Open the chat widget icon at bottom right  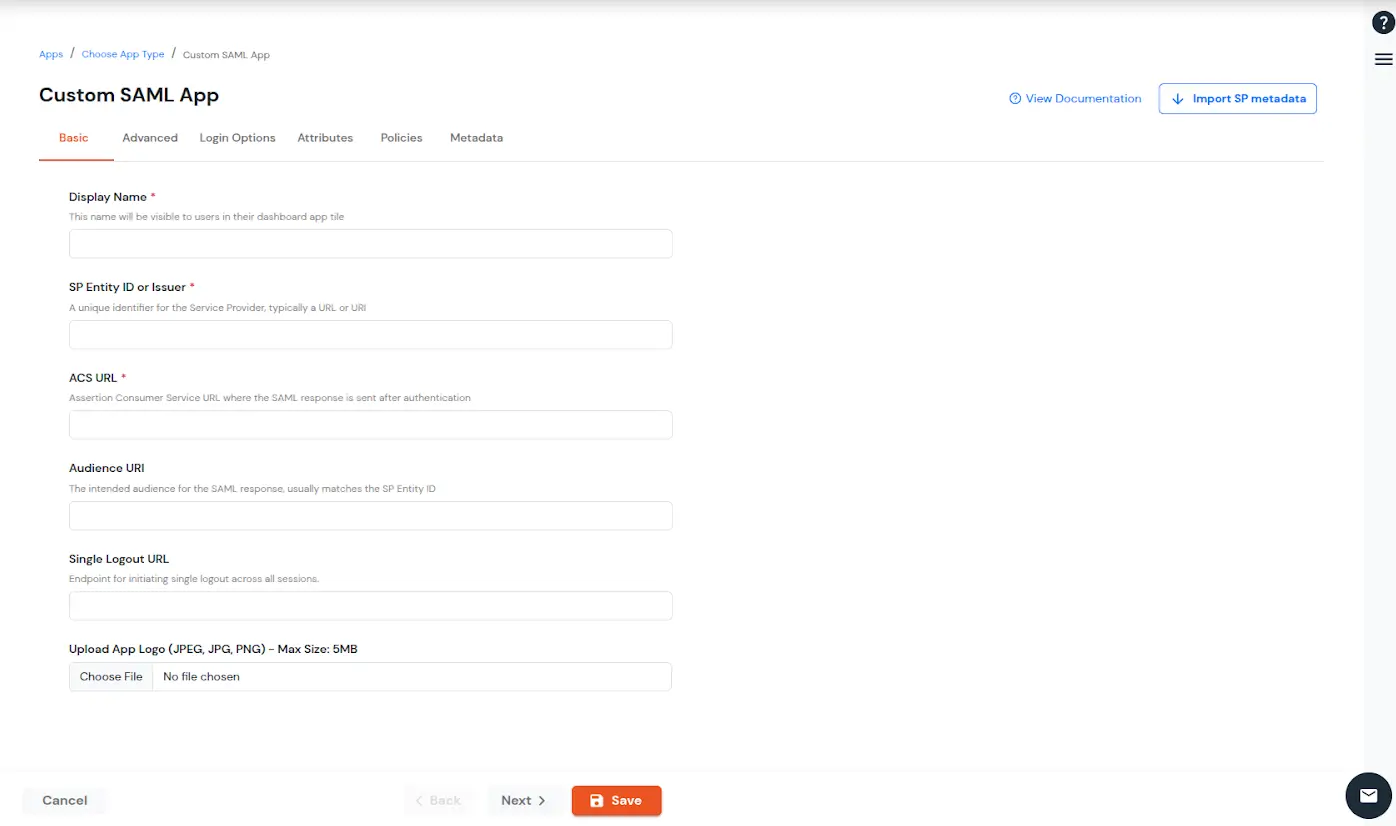(x=1367, y=795)
